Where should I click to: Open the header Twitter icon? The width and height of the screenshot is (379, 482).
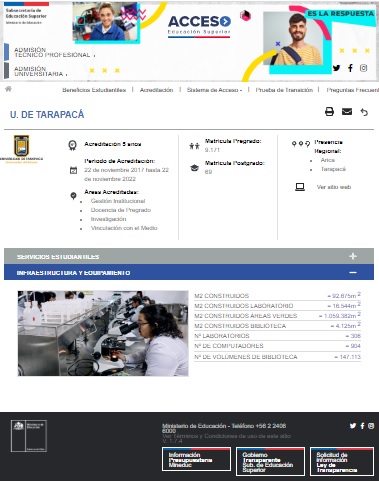337,68
